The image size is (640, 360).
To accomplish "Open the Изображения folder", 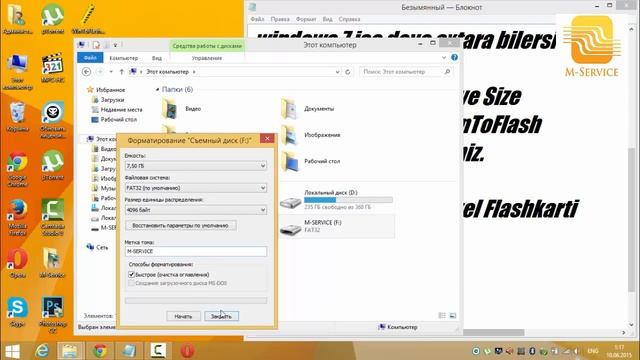I will [311, 135].
